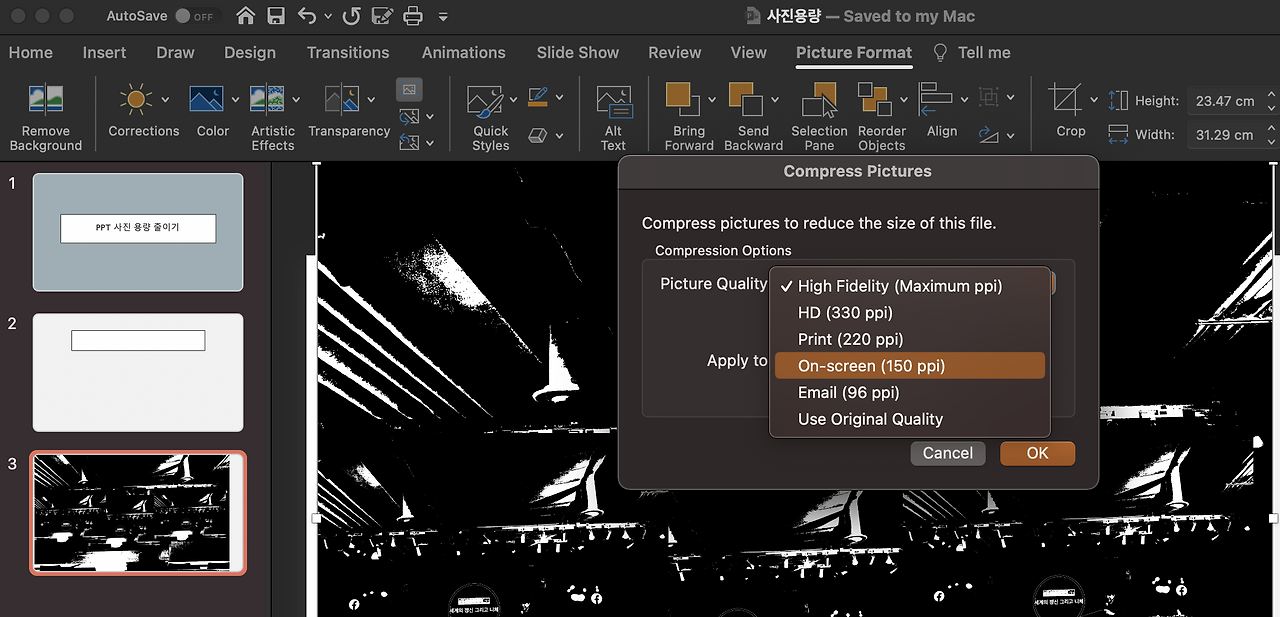The height and width of the screenshot is (617, 1280).
Task: Save the presentation with the floppy disk icon
Action: coord(276,16)
